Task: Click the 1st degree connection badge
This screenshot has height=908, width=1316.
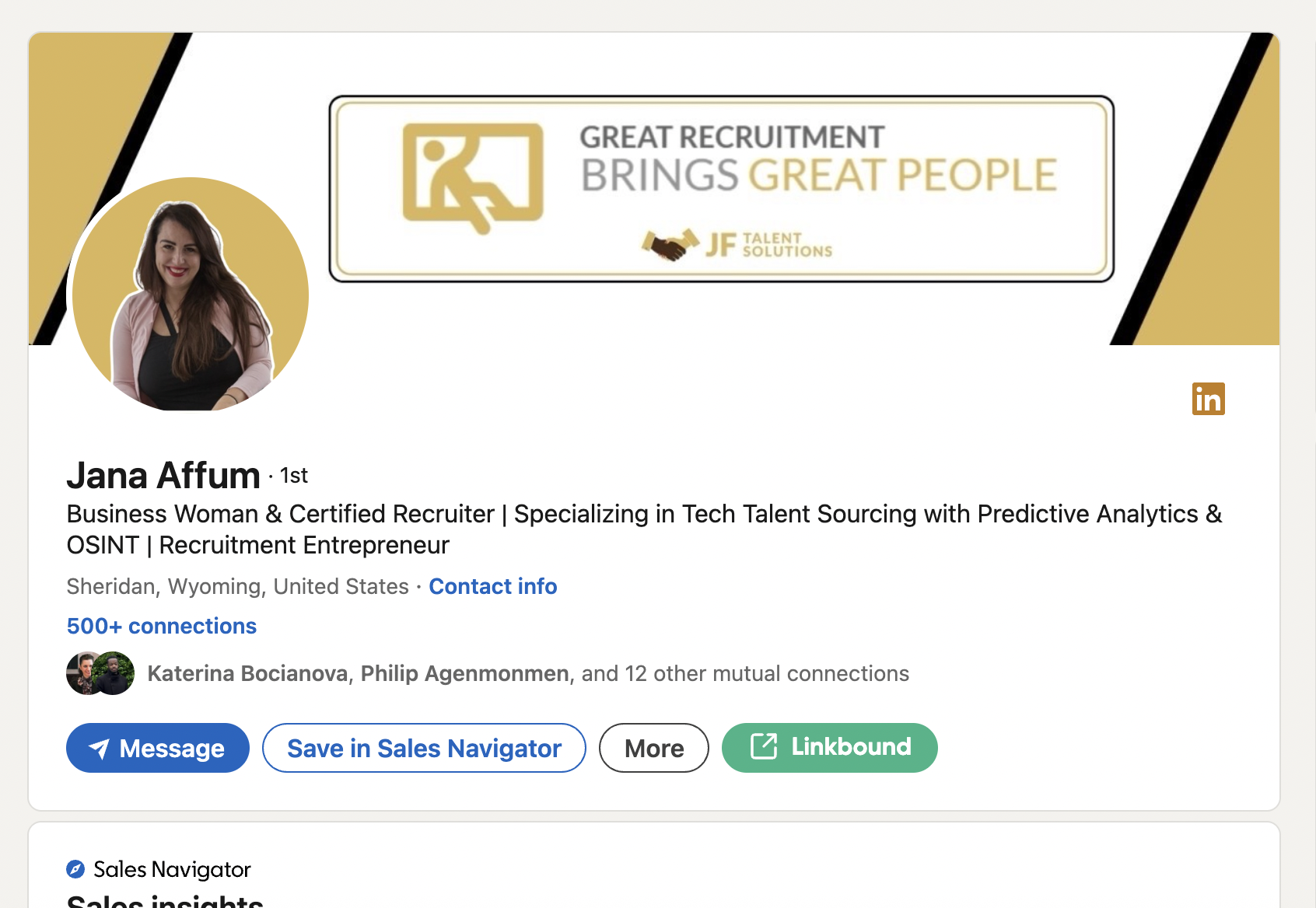Action: [294, 476]
